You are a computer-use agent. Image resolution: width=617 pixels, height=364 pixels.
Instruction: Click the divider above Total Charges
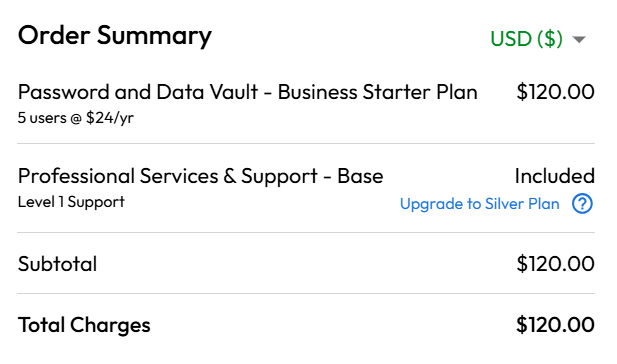click(x=306, y=294)
